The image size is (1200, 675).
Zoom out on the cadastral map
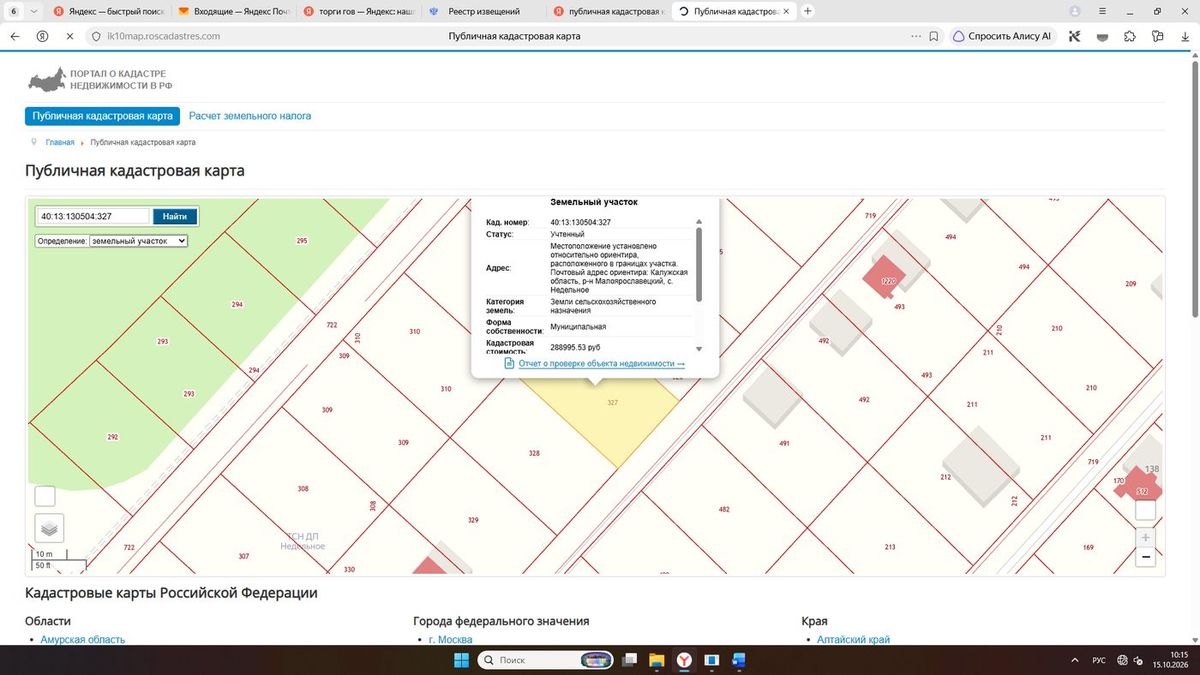(x=1146, y=557)
